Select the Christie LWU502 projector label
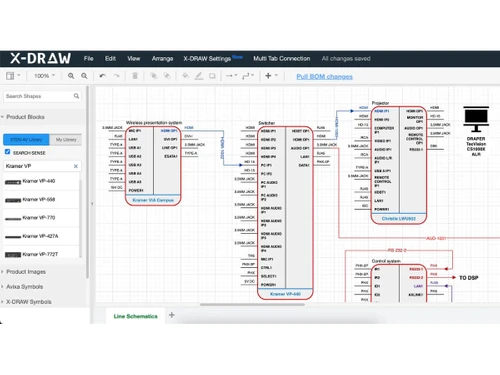 [x=399, y=219]
